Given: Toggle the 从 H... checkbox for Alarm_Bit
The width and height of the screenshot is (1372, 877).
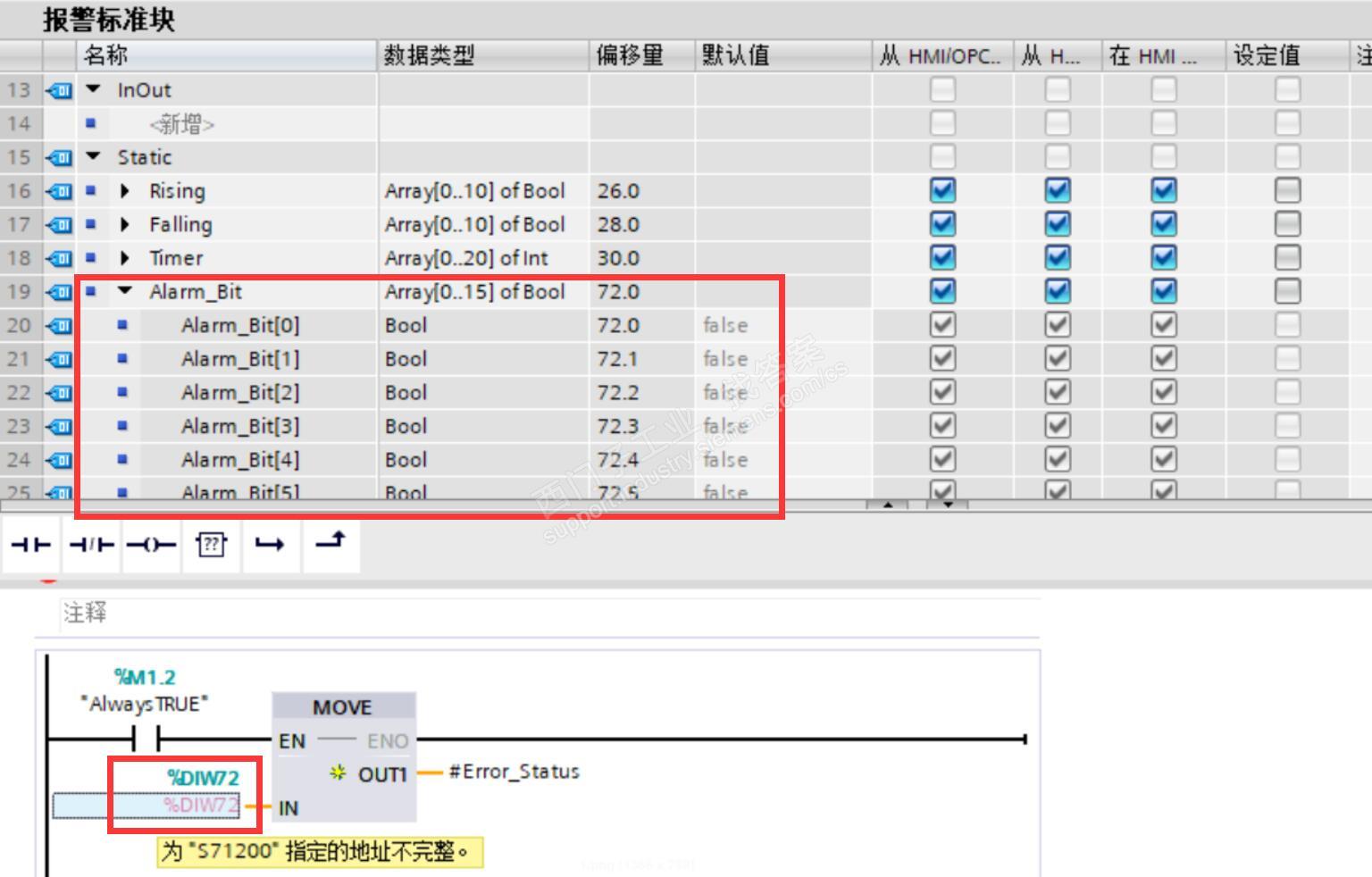Looking at the screenshot, I should pyautogui.click(x=1057, y=291).
